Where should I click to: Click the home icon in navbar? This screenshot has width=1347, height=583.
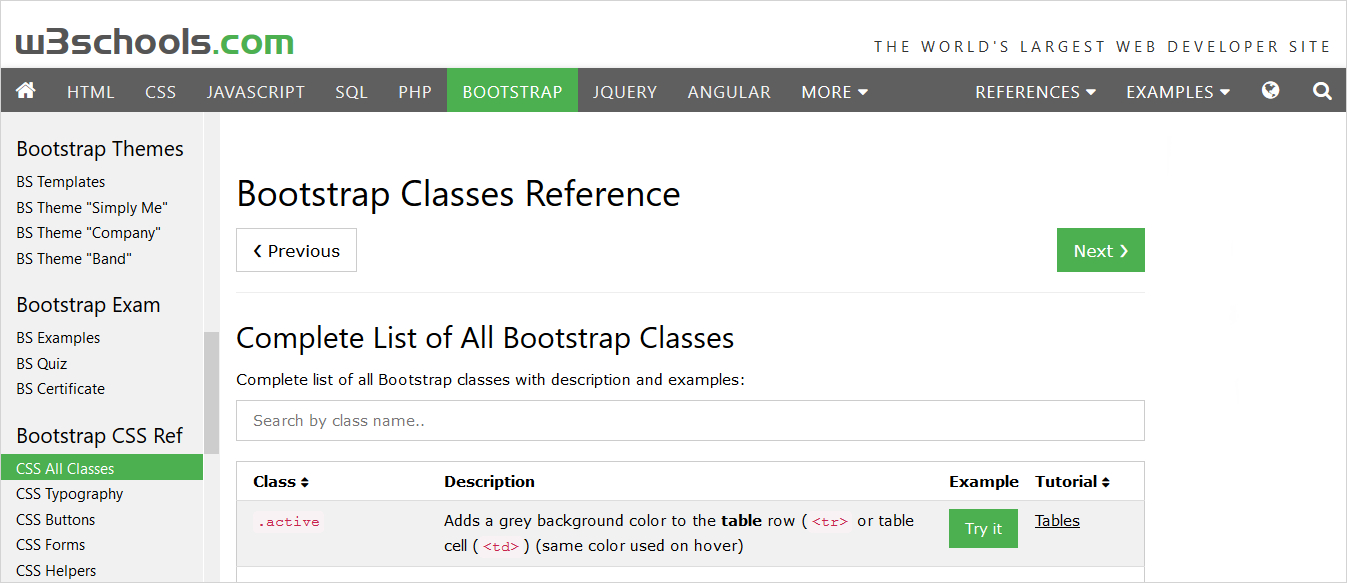(x=26, y=91)
